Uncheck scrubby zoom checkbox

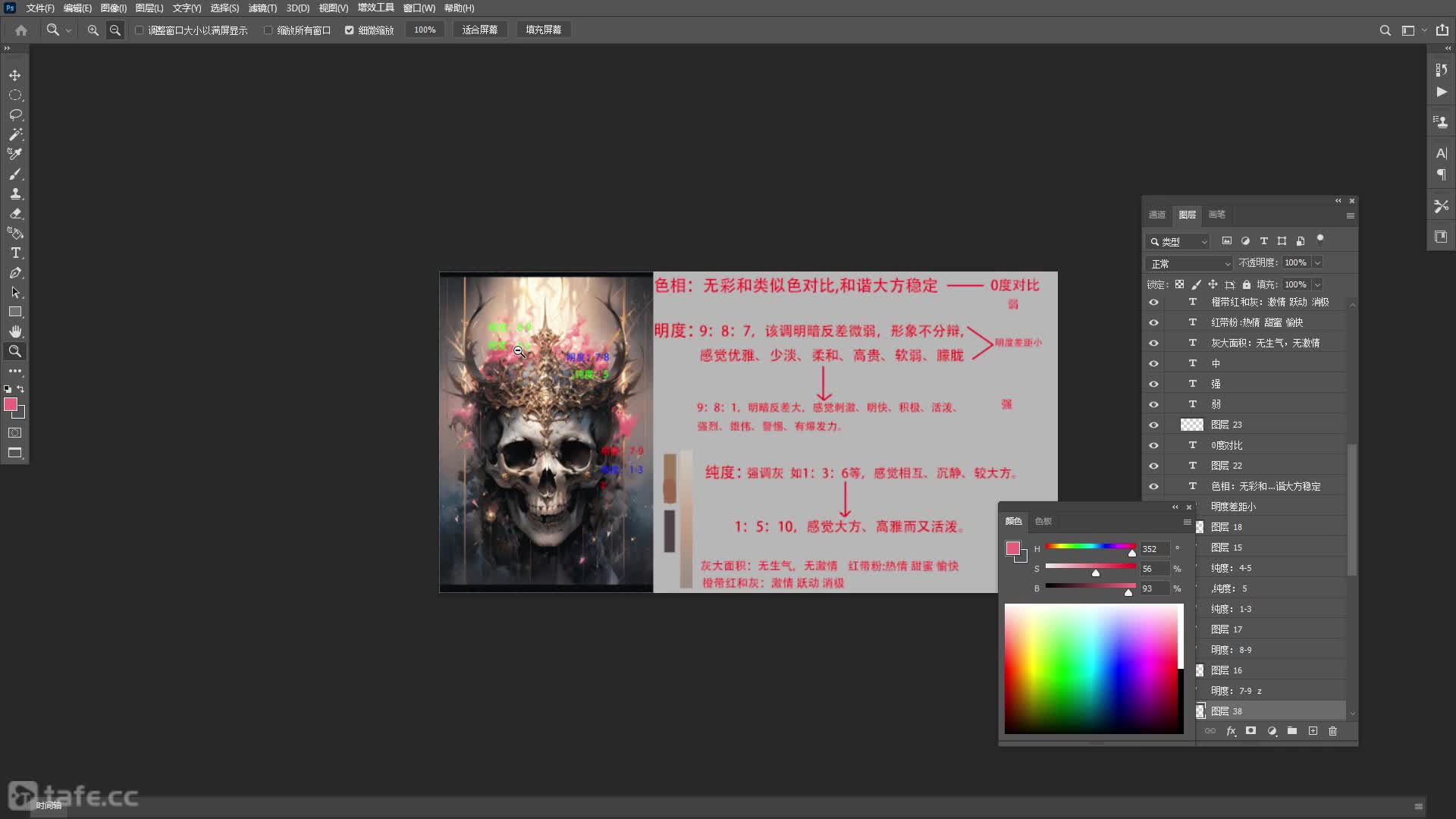click(x=350, y=30)
